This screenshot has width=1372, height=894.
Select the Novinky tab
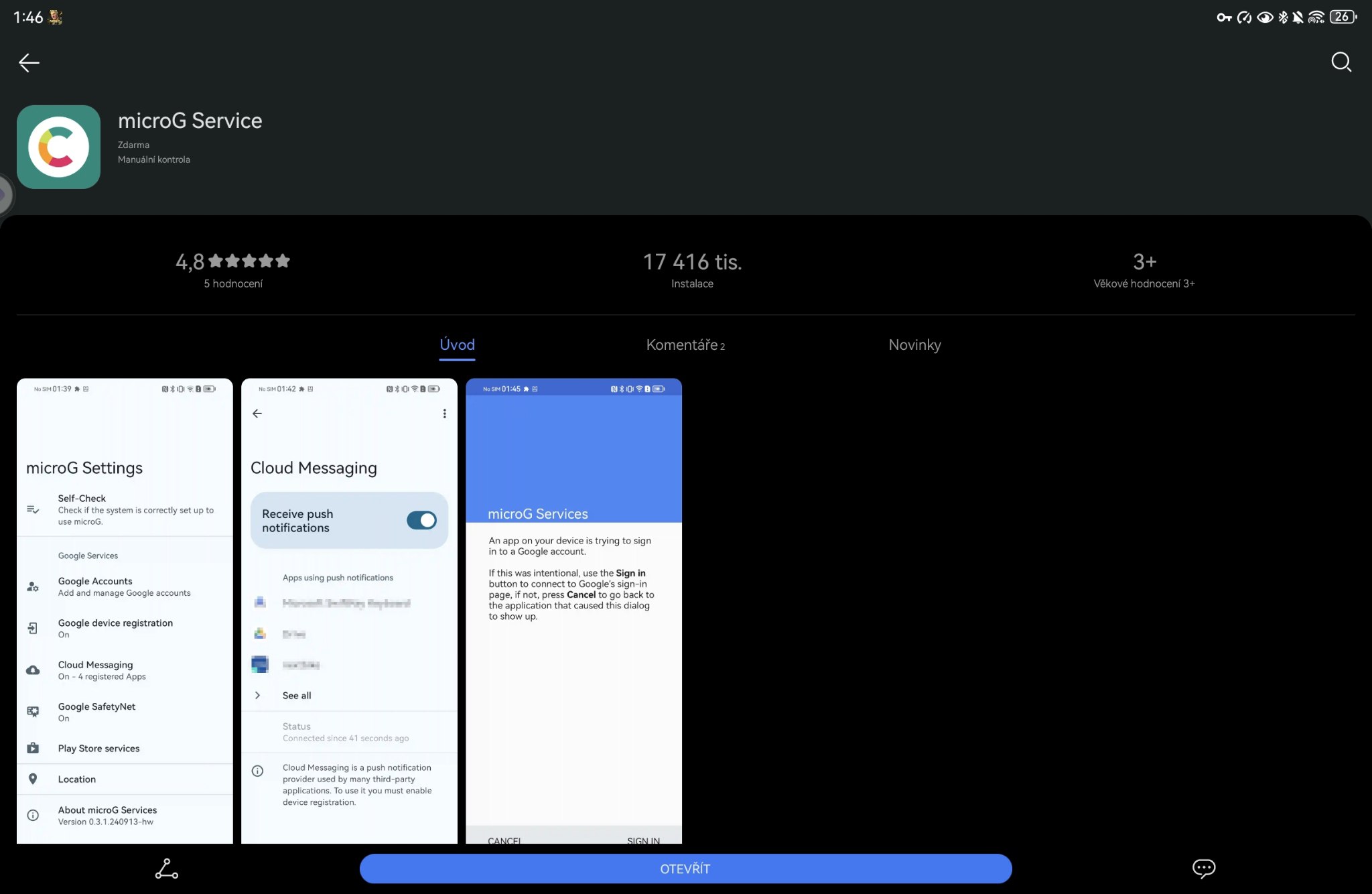click(914, 344)
